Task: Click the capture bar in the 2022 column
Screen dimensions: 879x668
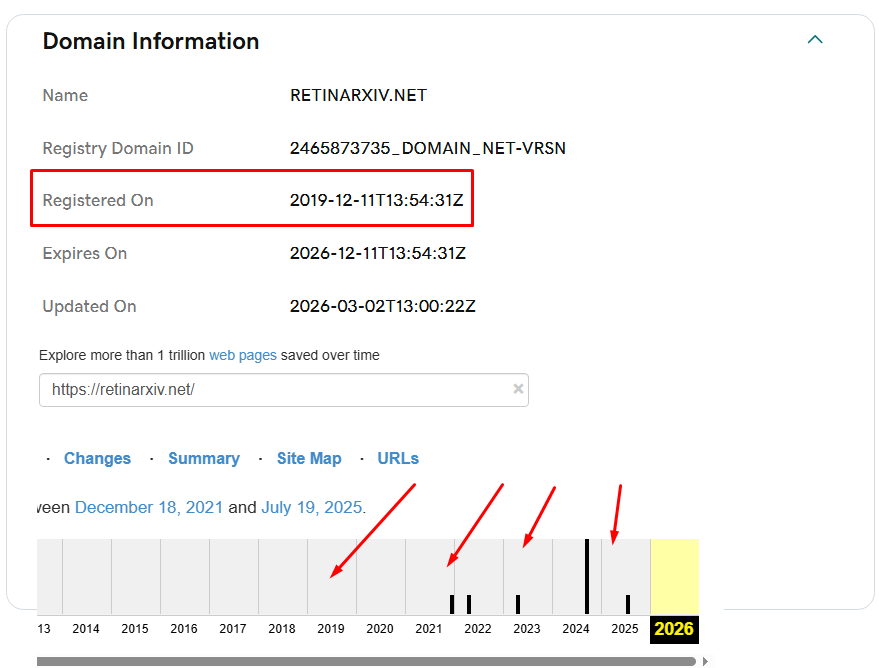Action: click(x=469, y=604)
